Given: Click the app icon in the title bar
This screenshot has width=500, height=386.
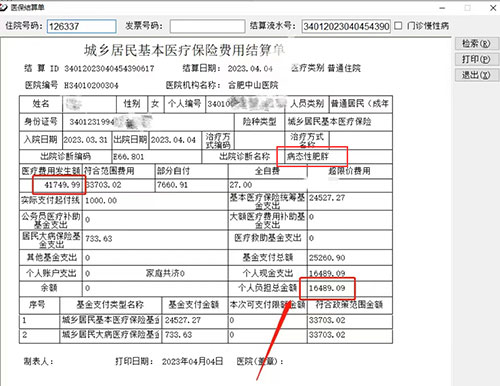Looking at the screenshot, I should (3, 7).
